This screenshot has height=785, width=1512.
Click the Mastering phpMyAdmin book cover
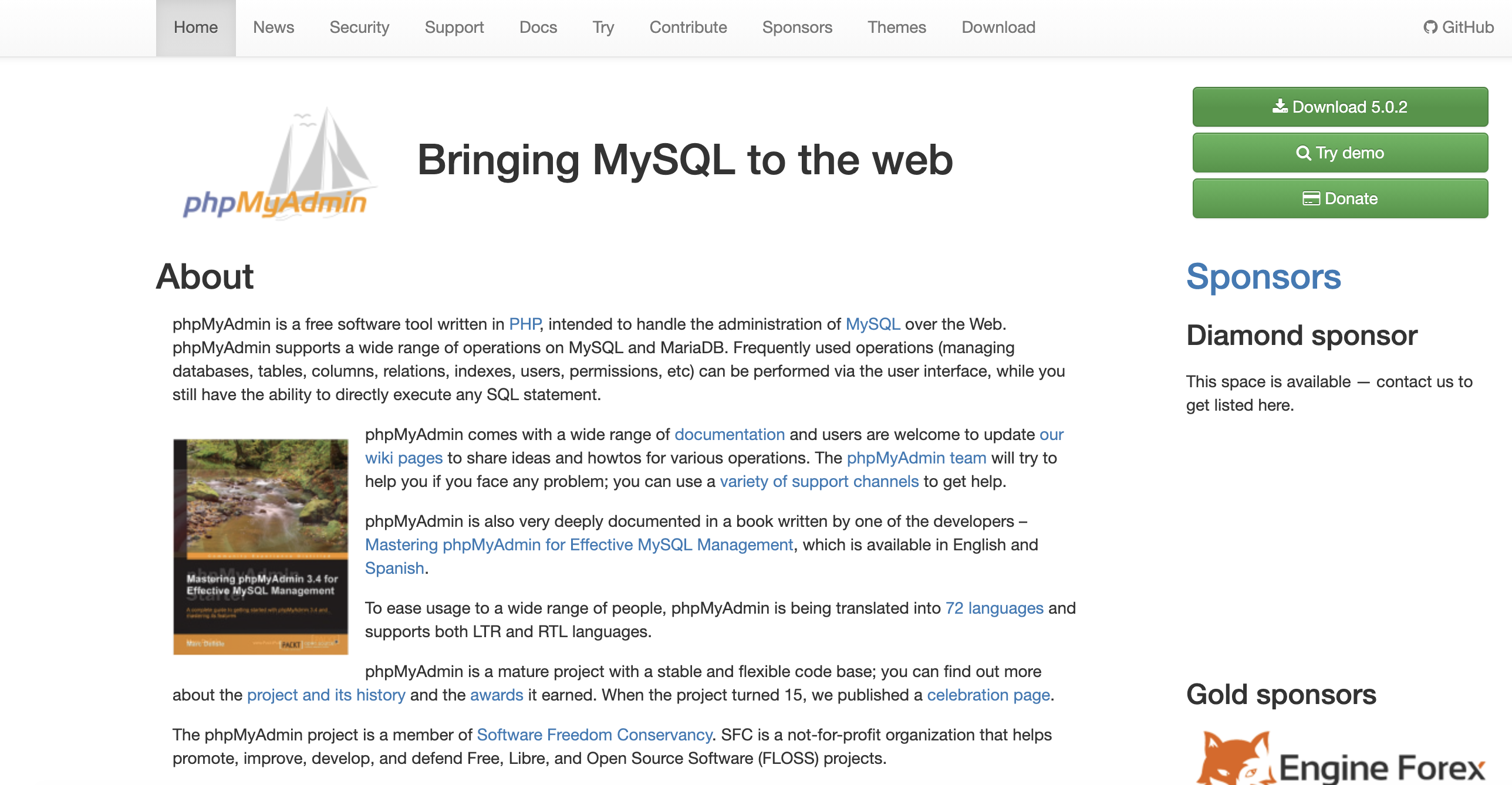(x=261, y=547)
